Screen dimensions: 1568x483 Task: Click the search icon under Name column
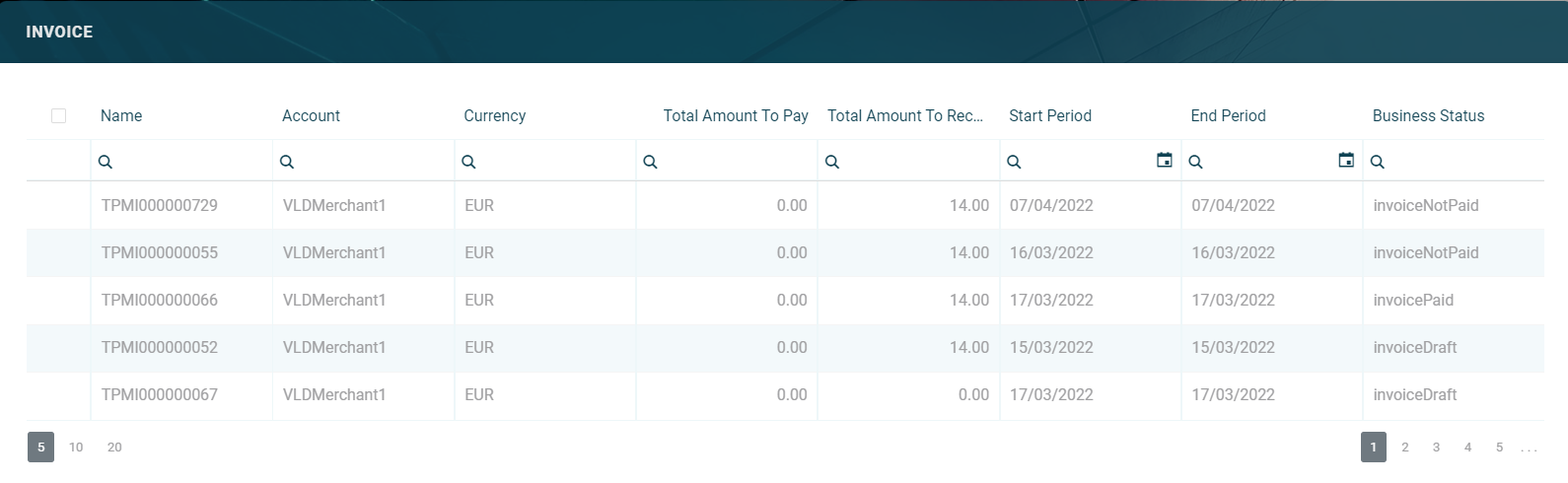pyautogui.click(x=106, y=162)
